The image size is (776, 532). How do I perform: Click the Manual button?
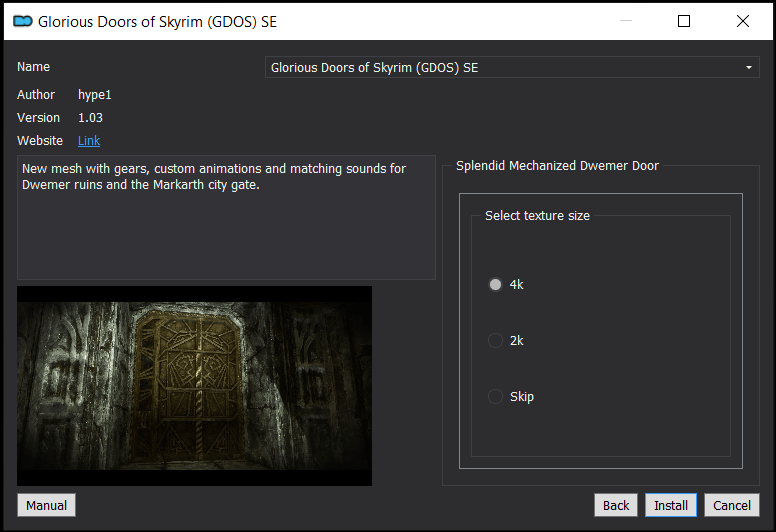tap(47, 505)
